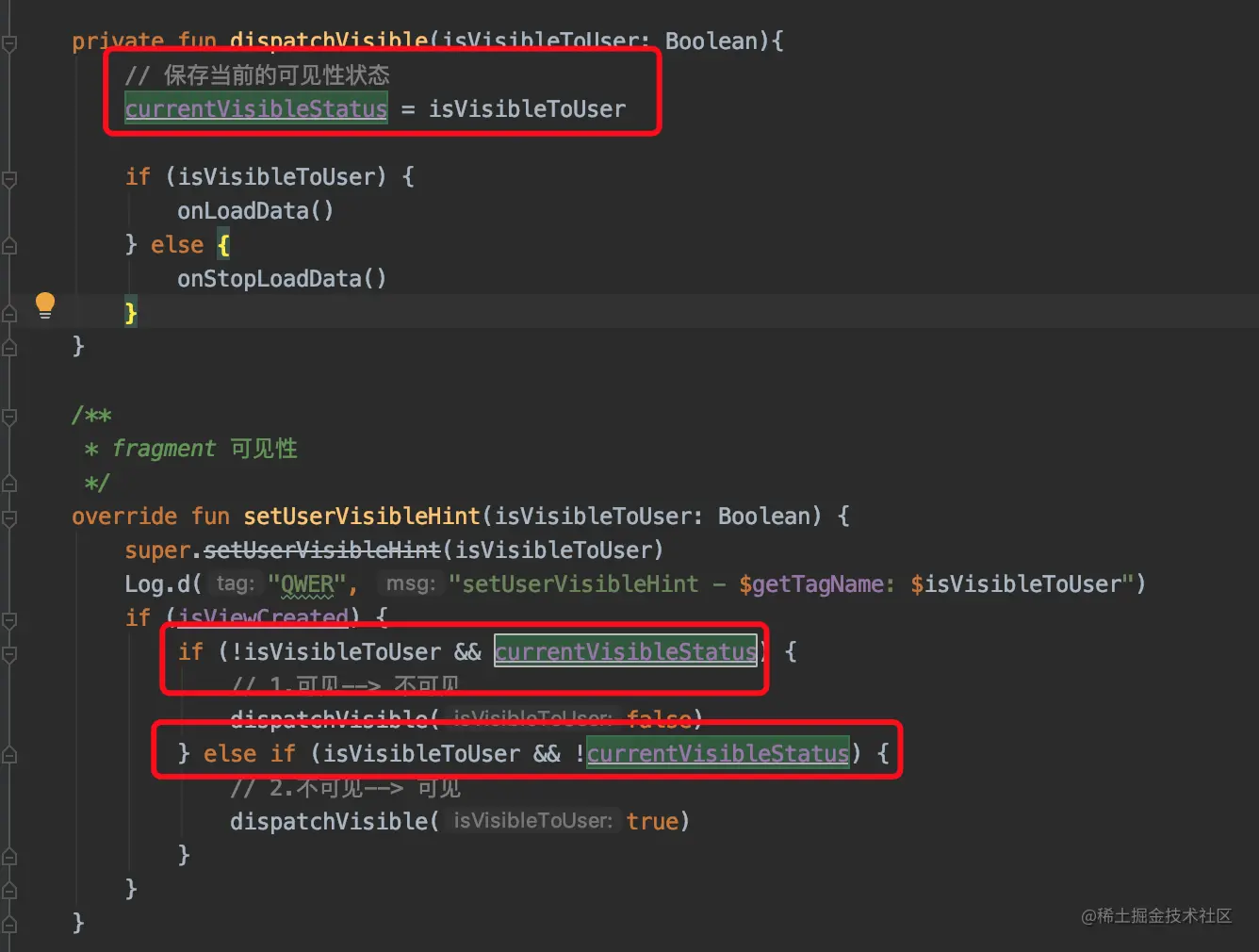Click setUserVisibleHint in the override function declaration

click(362, 517)
